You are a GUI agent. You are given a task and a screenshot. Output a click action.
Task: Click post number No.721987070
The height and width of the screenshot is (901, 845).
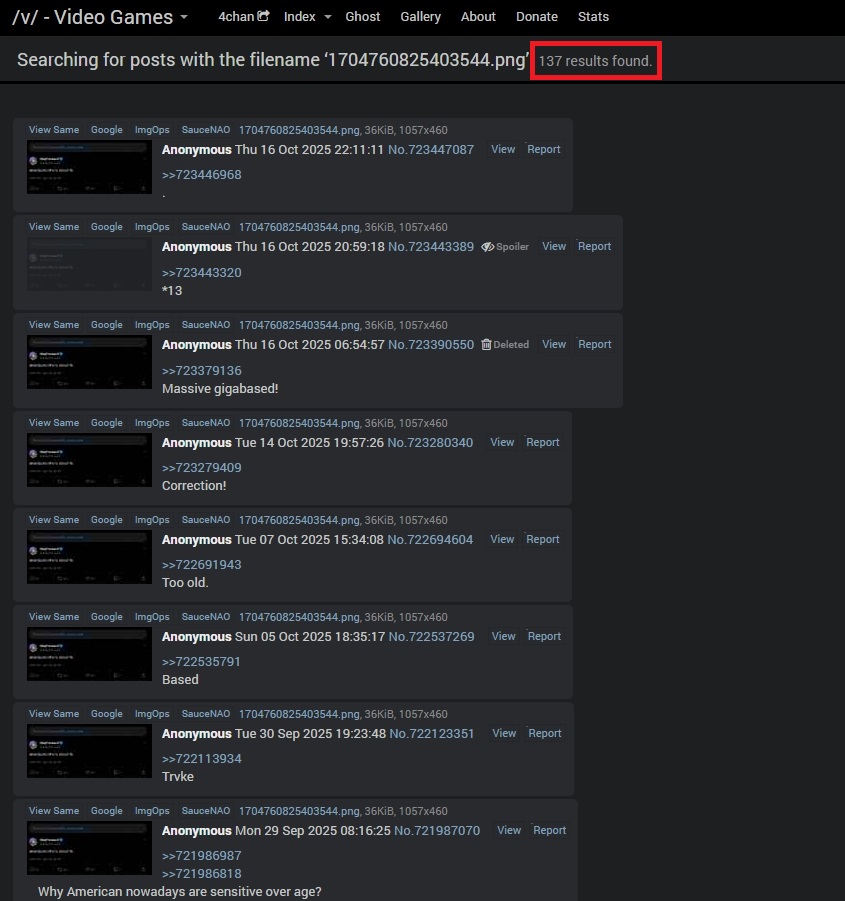(437, 831)
